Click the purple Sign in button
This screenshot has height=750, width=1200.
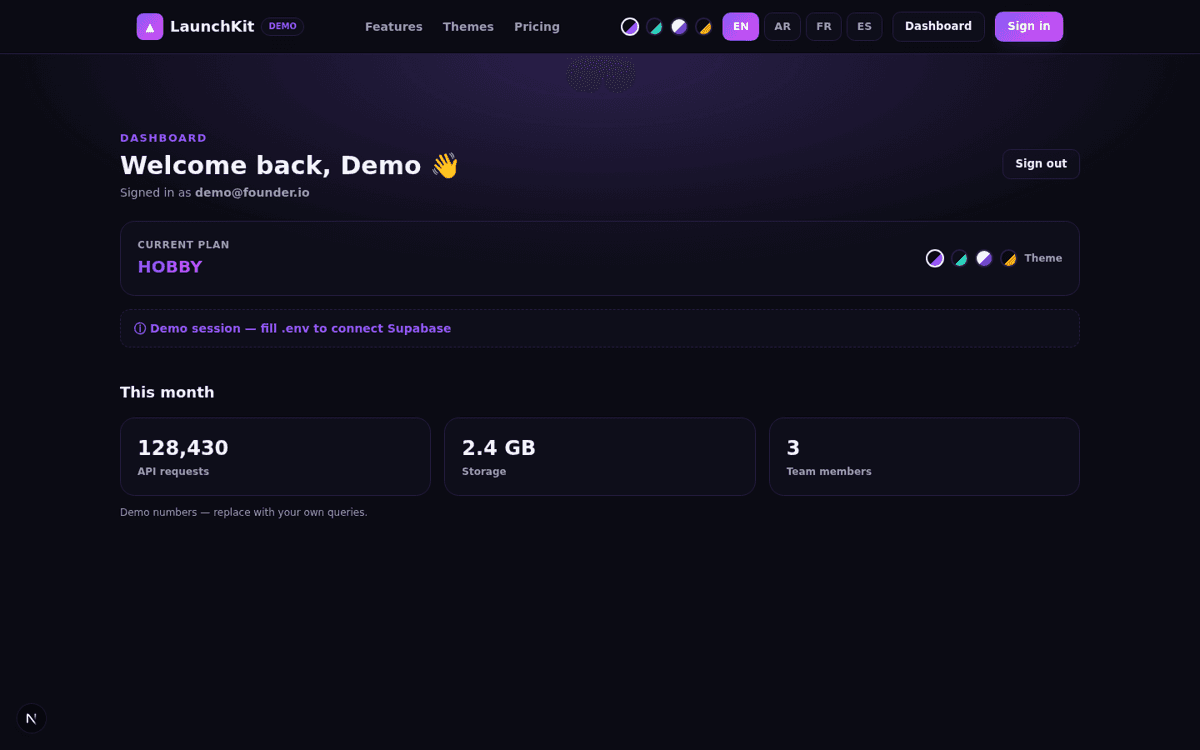coord(1029,27)
